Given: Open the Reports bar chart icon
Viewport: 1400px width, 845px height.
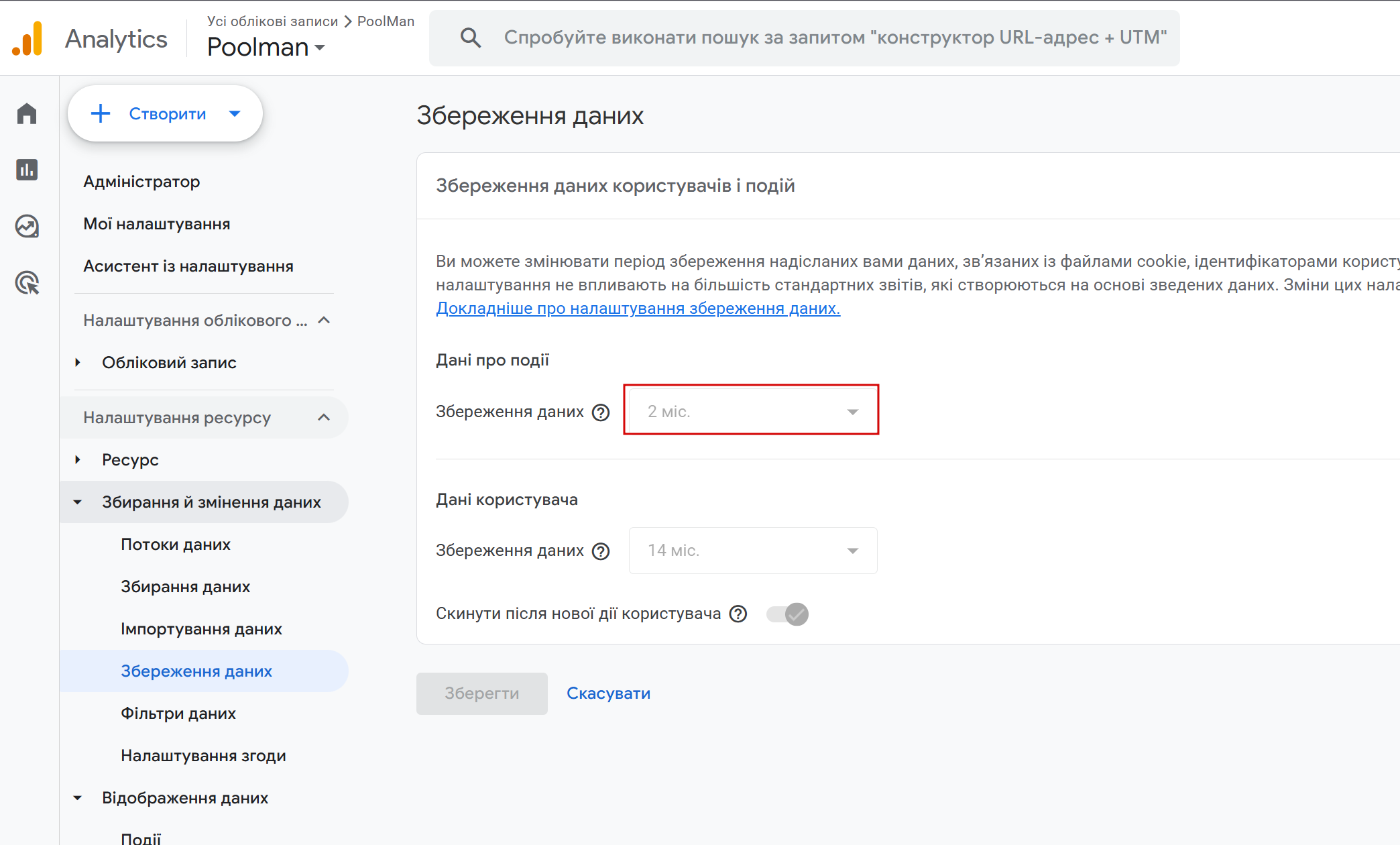Looking at the screenshot, I should click(x=27, y=170).
